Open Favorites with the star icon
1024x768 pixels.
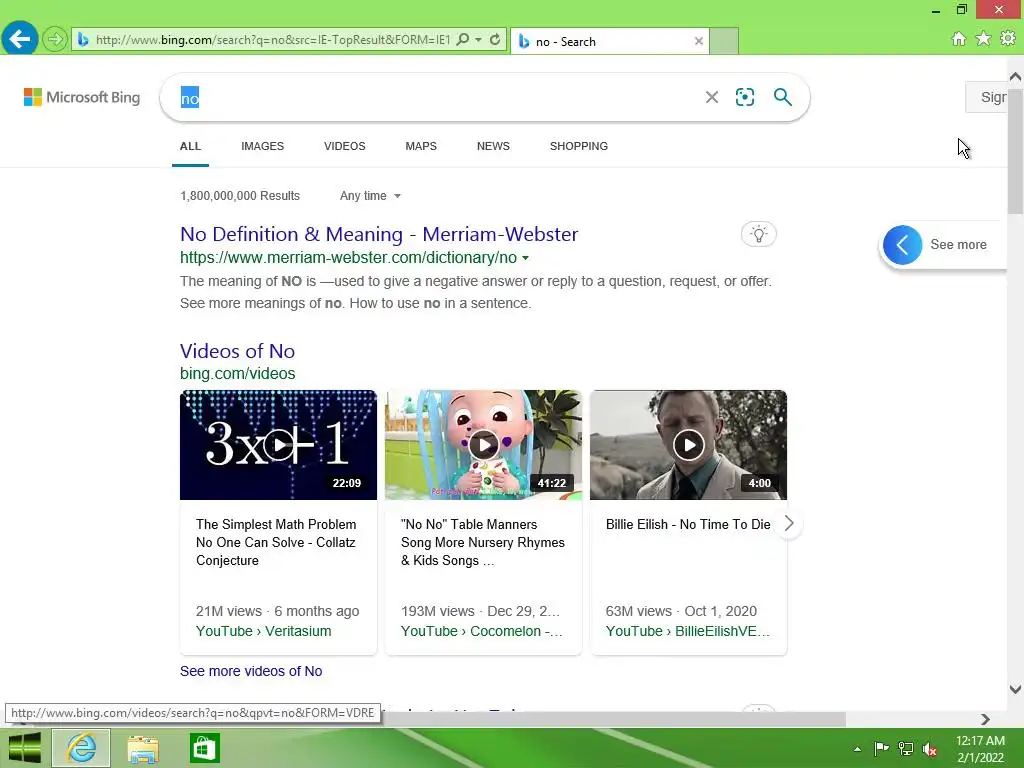coord(983,39)
